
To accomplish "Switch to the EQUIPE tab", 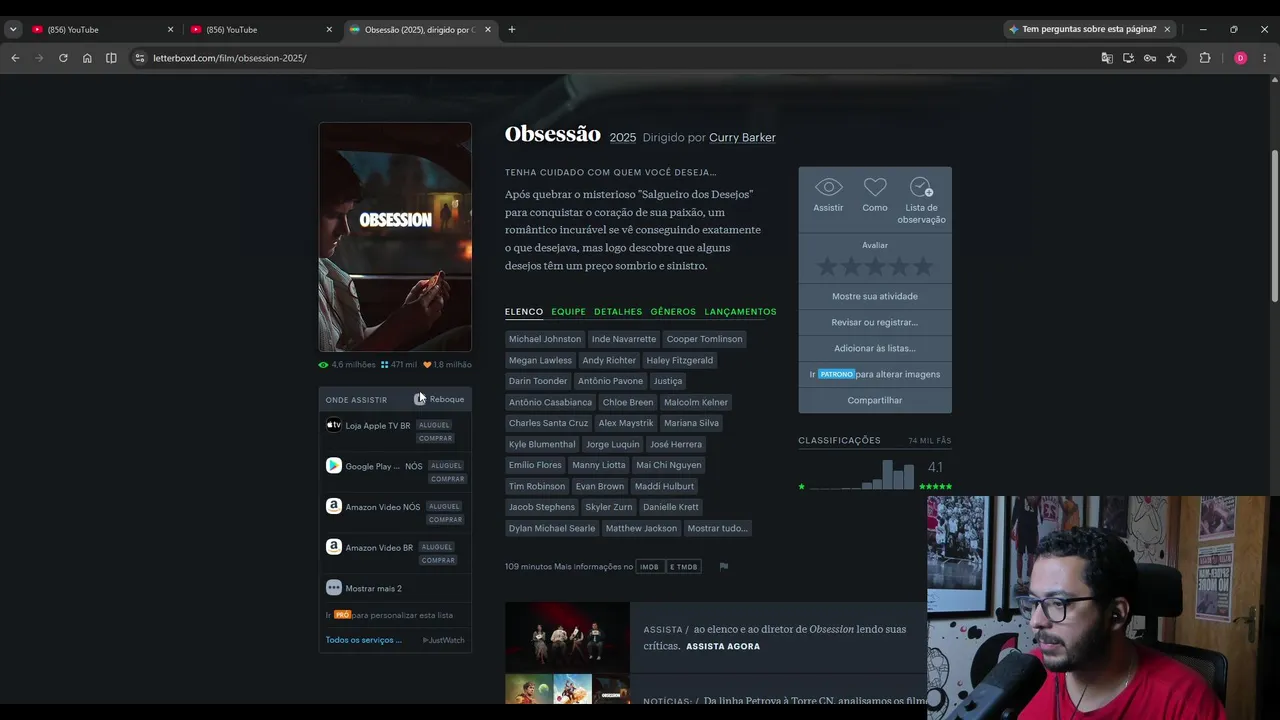I will click(569, 312).
